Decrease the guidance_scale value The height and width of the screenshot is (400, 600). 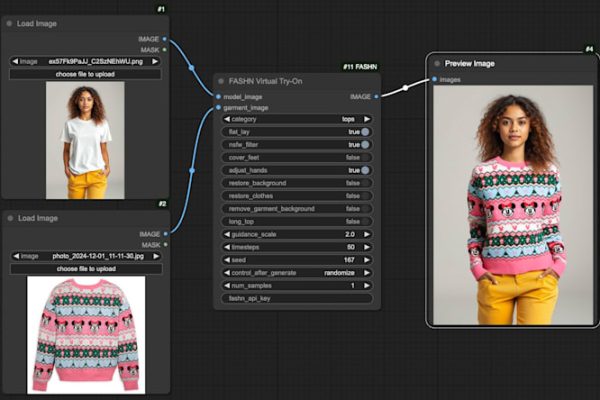point(227,234)
